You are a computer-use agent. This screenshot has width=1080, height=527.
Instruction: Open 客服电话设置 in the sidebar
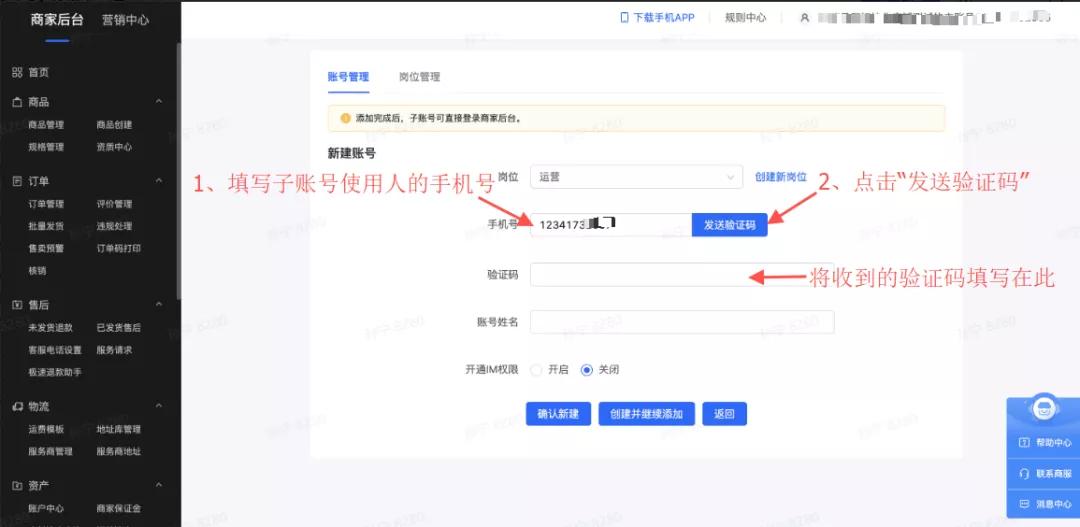point(55,350)
